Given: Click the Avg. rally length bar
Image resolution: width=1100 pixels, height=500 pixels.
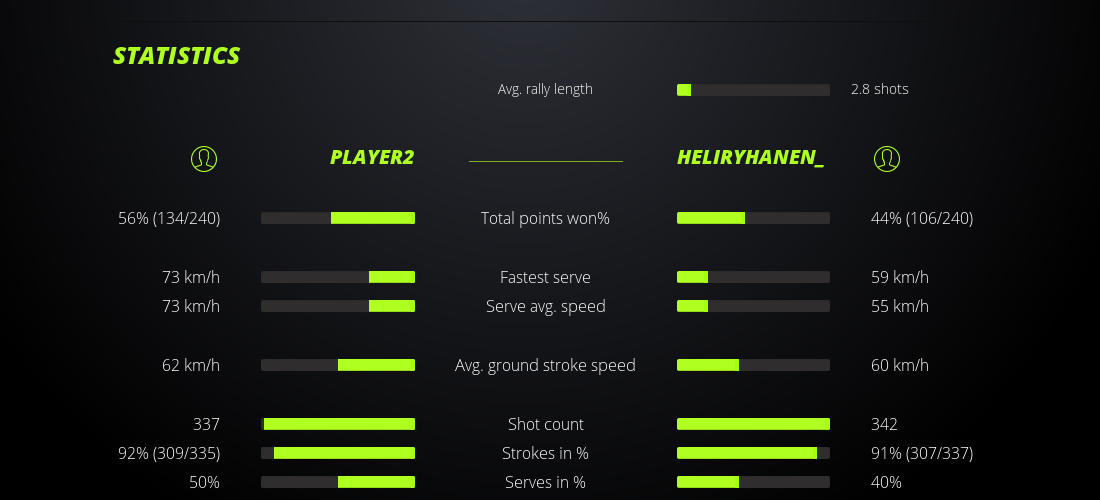Looking at the screenshot, I should click(x=753, y=90).
